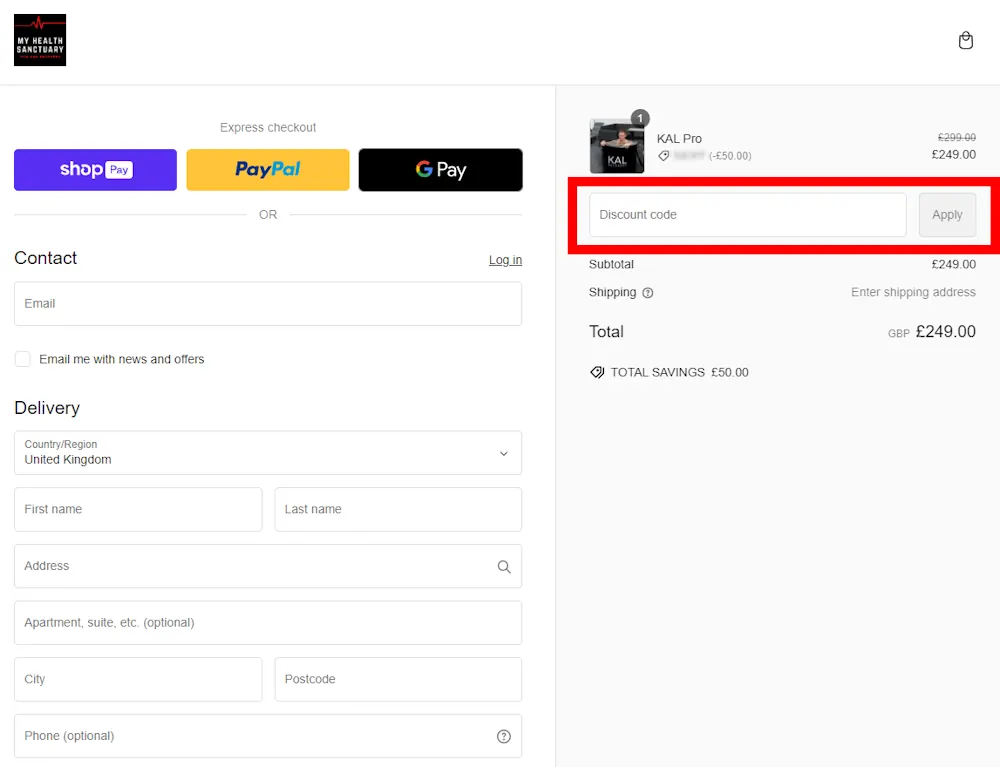
Task: Click the 'Contact' section heading
Action: 45,258
